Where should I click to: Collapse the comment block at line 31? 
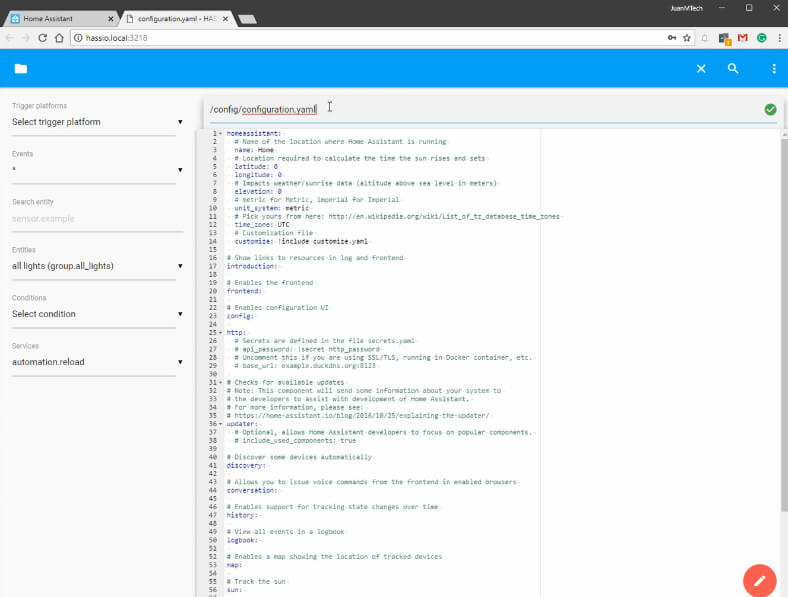(x=221, y=382)
